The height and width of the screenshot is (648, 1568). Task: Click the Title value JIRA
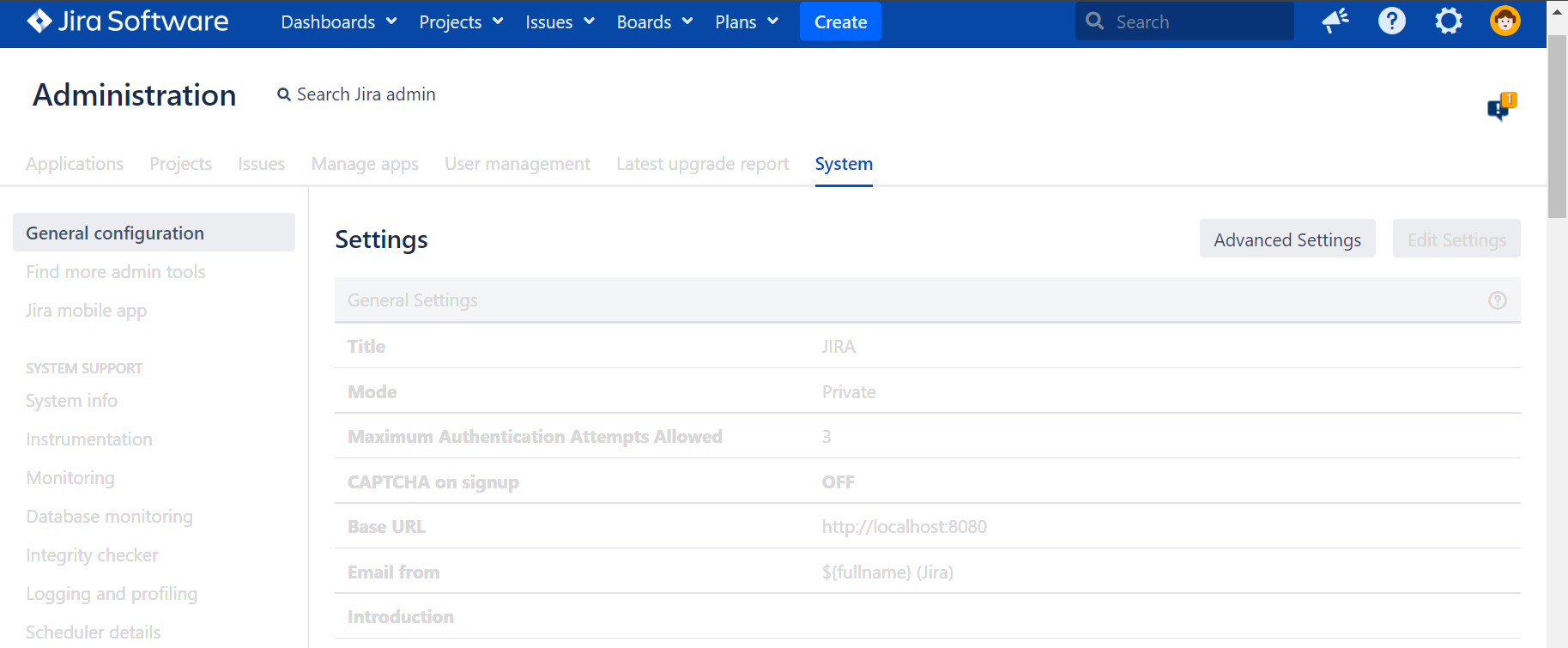(838, 347)
